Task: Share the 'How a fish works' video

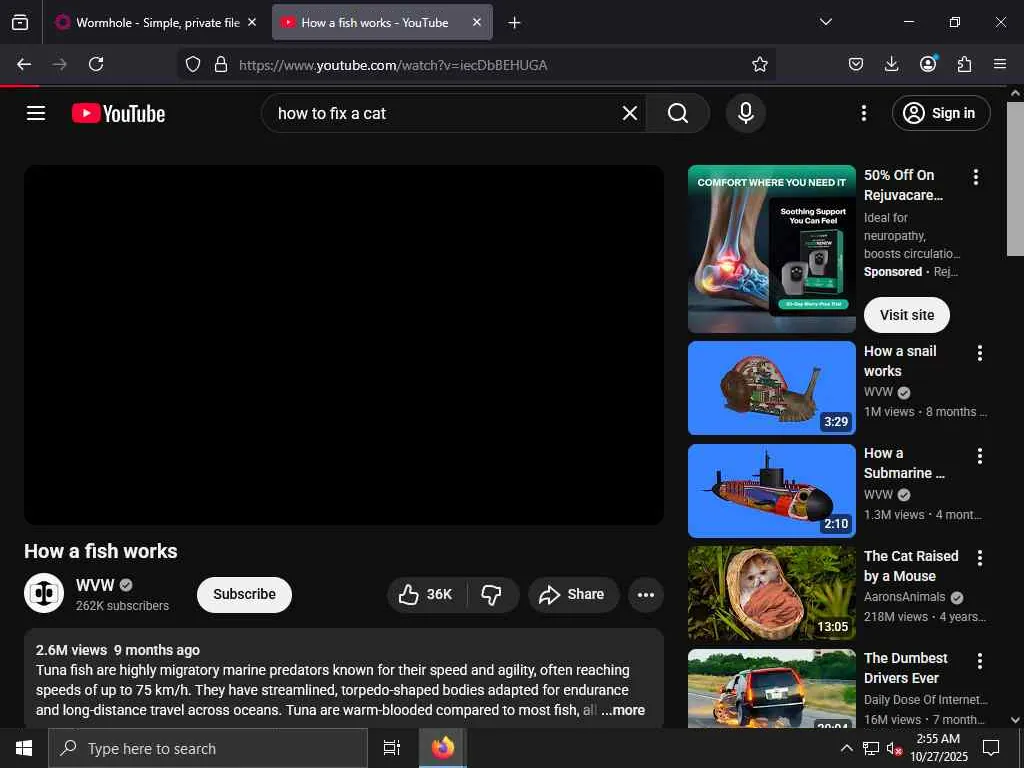Action: pyautogui.click(x=573, y=594)
